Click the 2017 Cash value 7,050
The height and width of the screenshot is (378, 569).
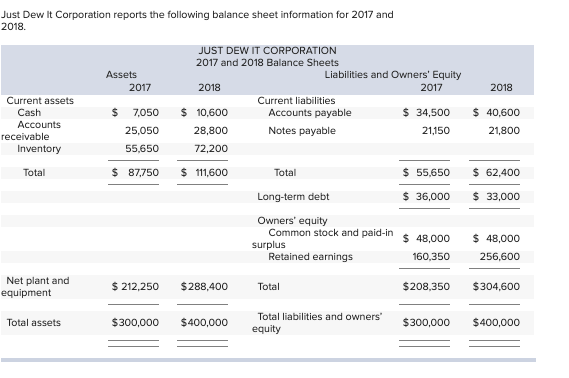pos(146,112)
